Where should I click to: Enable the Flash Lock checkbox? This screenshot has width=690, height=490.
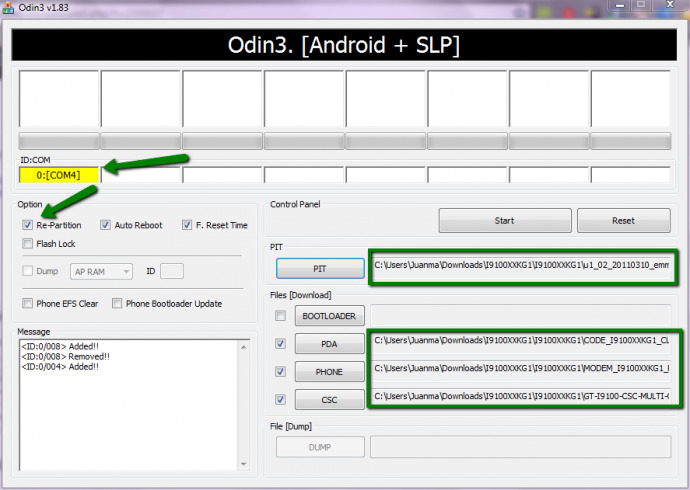pyautogui.click(x=27, y=243)
